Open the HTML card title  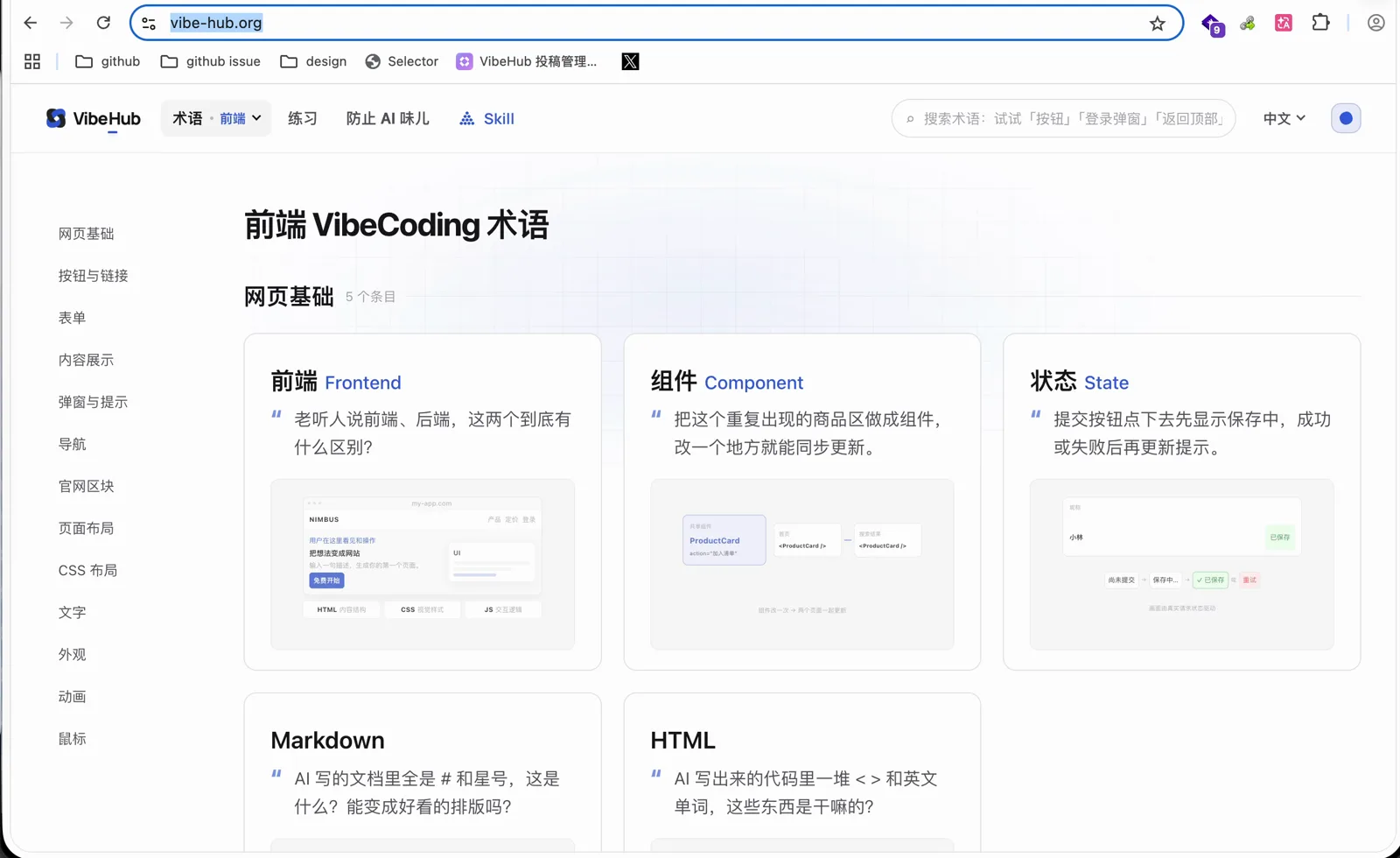[x=682, y=740]
